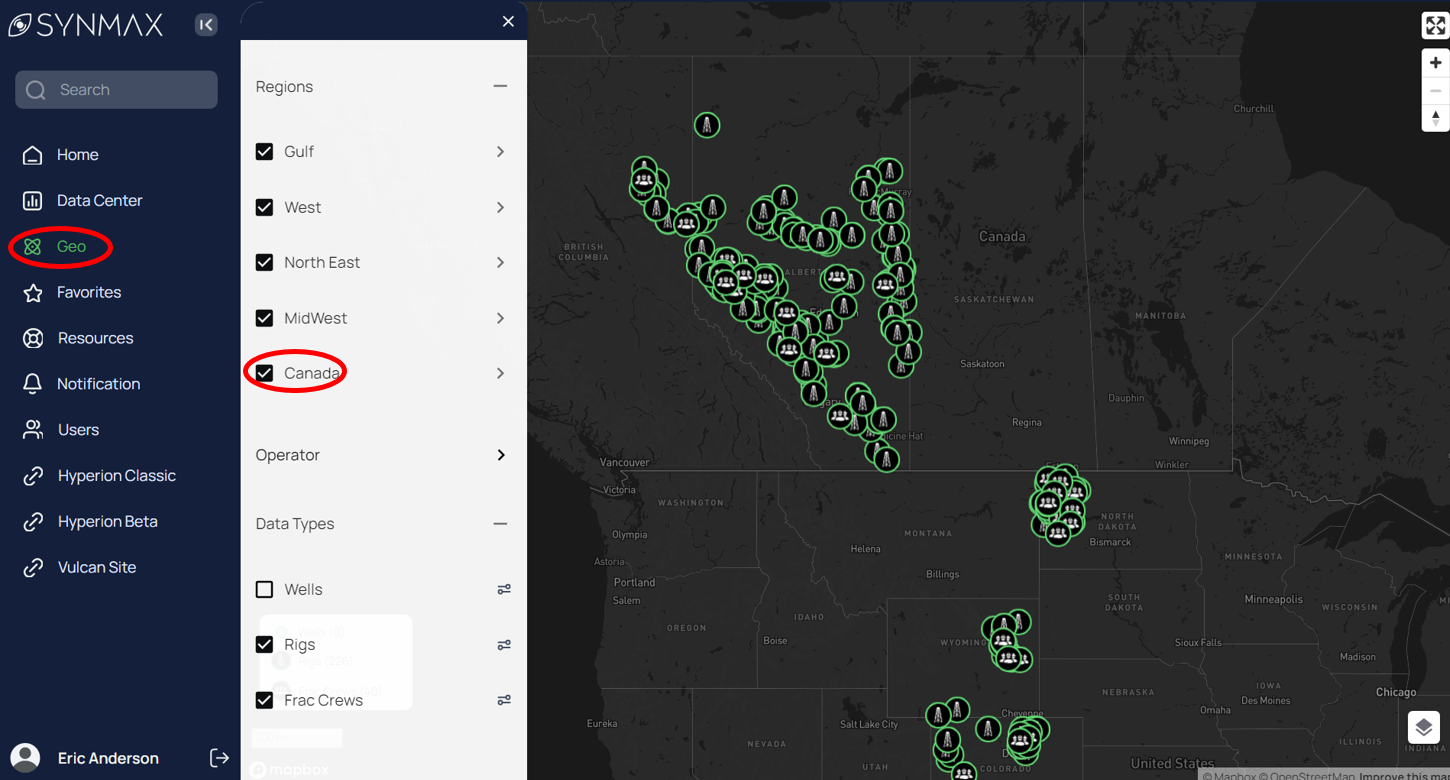The image size is (1450, 780).
Task: Open Rigs filter settings icon
Action: pyautogui.click(x=504, y=645)
